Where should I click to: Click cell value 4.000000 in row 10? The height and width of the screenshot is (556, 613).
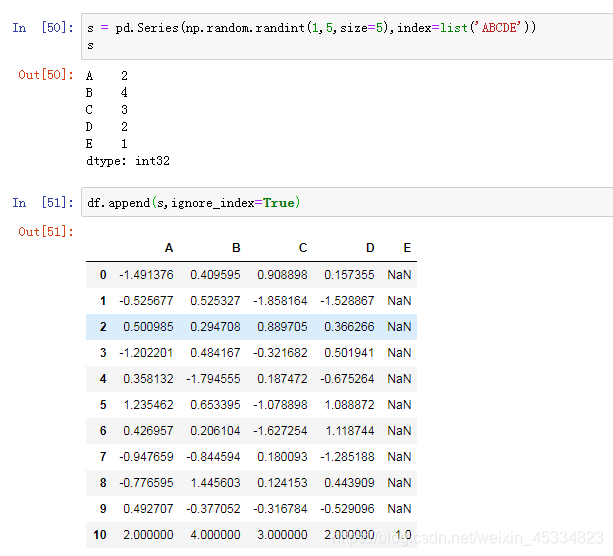(x=215, y=535)
